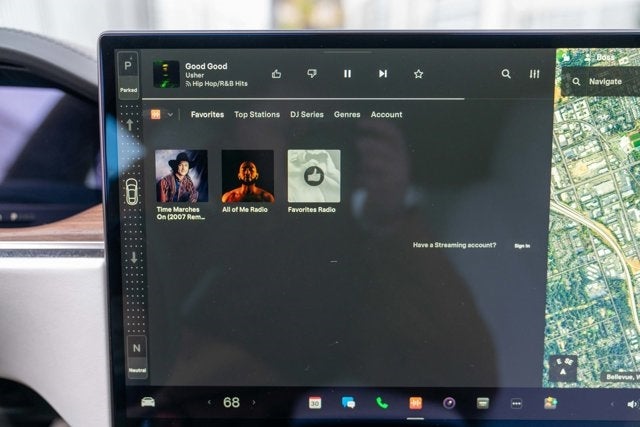Open the media search icon
The image size is (640, 427).
click(x=506, y=73)
